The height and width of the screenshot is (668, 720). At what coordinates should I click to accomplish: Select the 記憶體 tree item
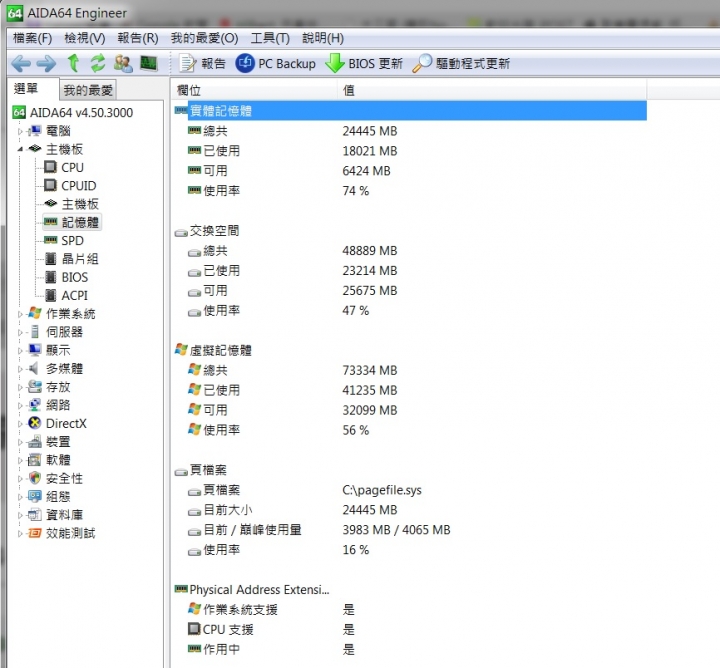coord(80,222)
